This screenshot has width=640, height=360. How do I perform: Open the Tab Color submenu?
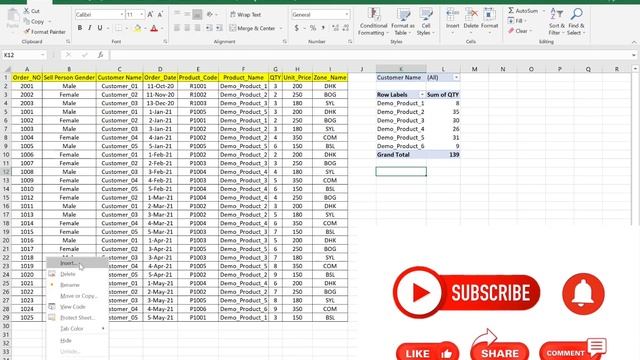click(78, 329)
